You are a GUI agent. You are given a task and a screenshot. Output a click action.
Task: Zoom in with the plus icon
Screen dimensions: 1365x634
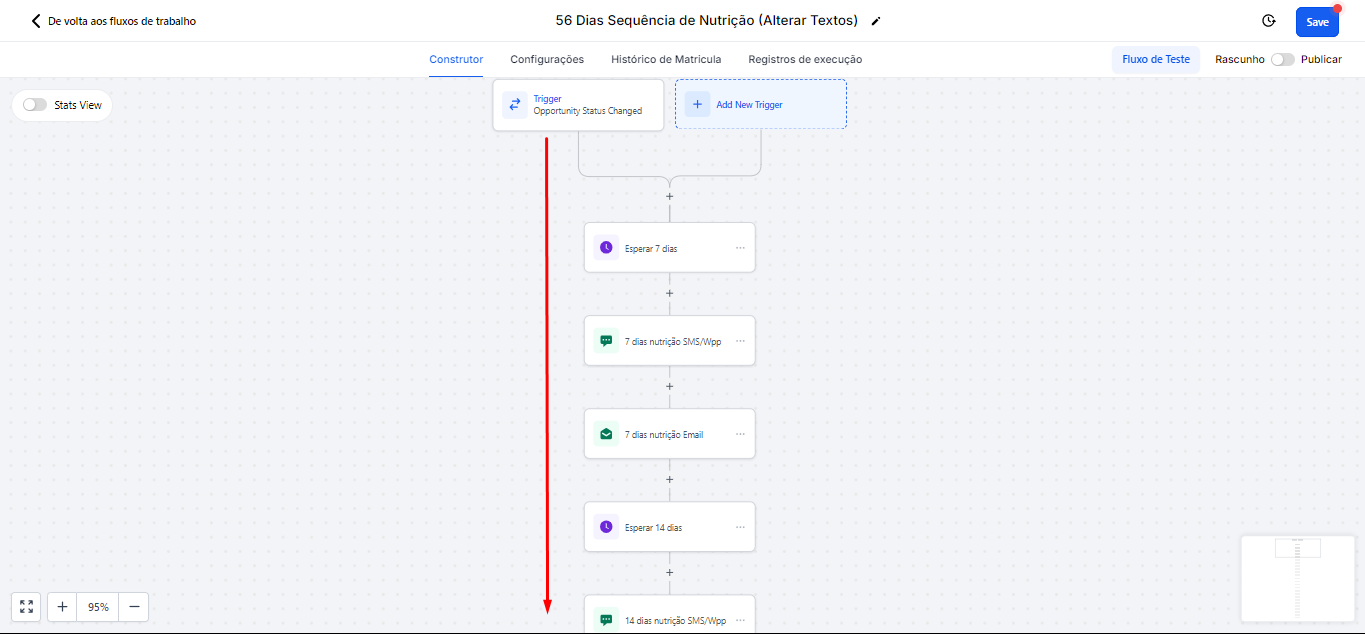pos(62,607)
